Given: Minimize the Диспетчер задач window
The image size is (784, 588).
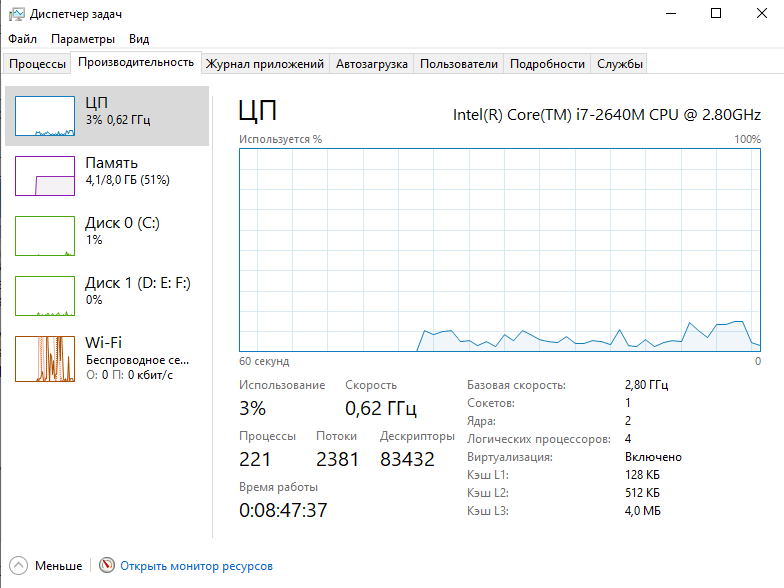Looking at the screenshot, I should click(x=671, y=14).
